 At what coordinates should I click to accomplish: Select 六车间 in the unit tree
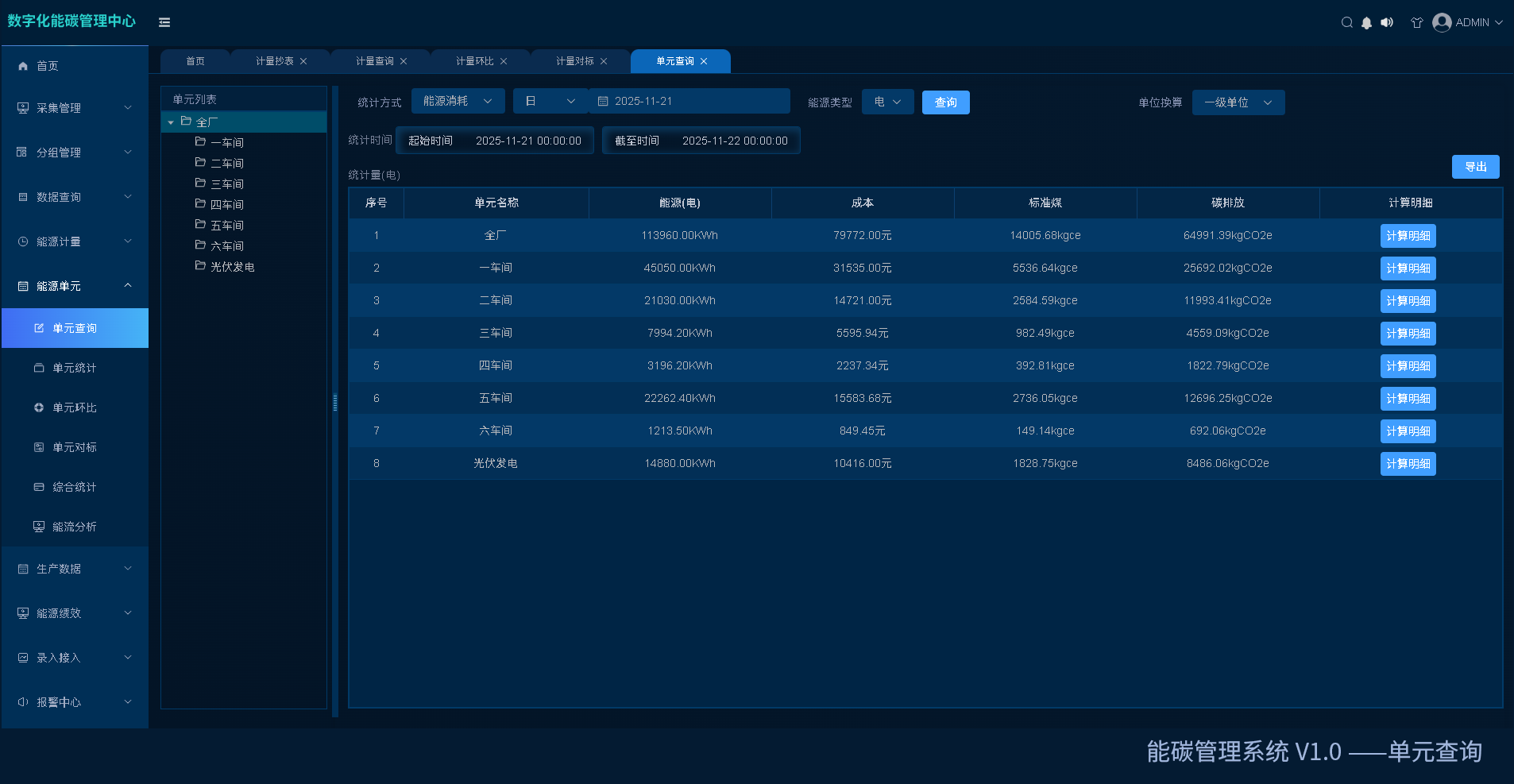227,246
